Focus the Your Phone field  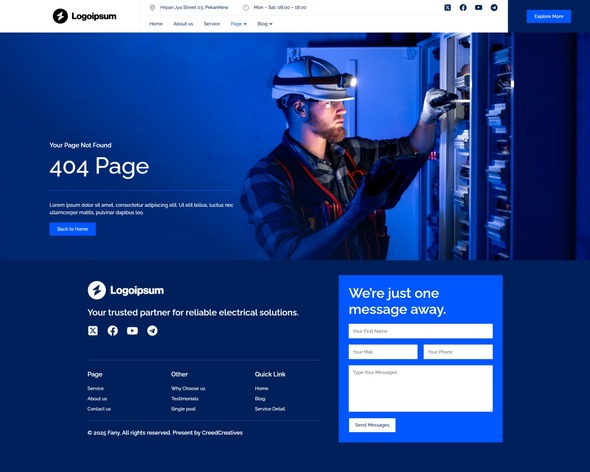point(458,352)
